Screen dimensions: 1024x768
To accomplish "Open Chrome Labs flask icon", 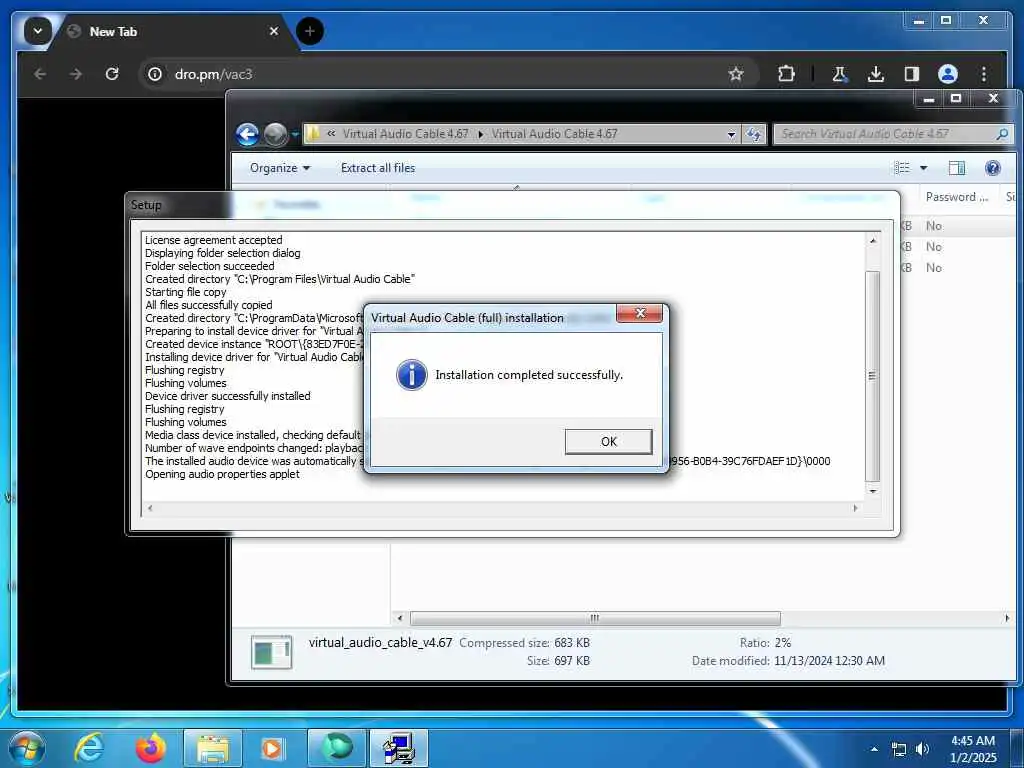I will point(839,74).
